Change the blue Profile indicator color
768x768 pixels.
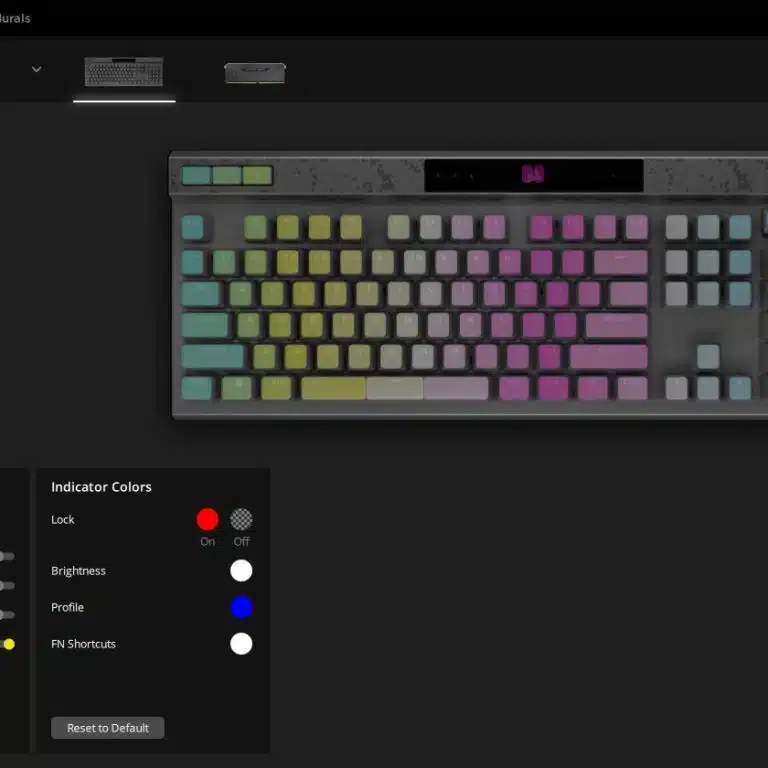(241, 607)
